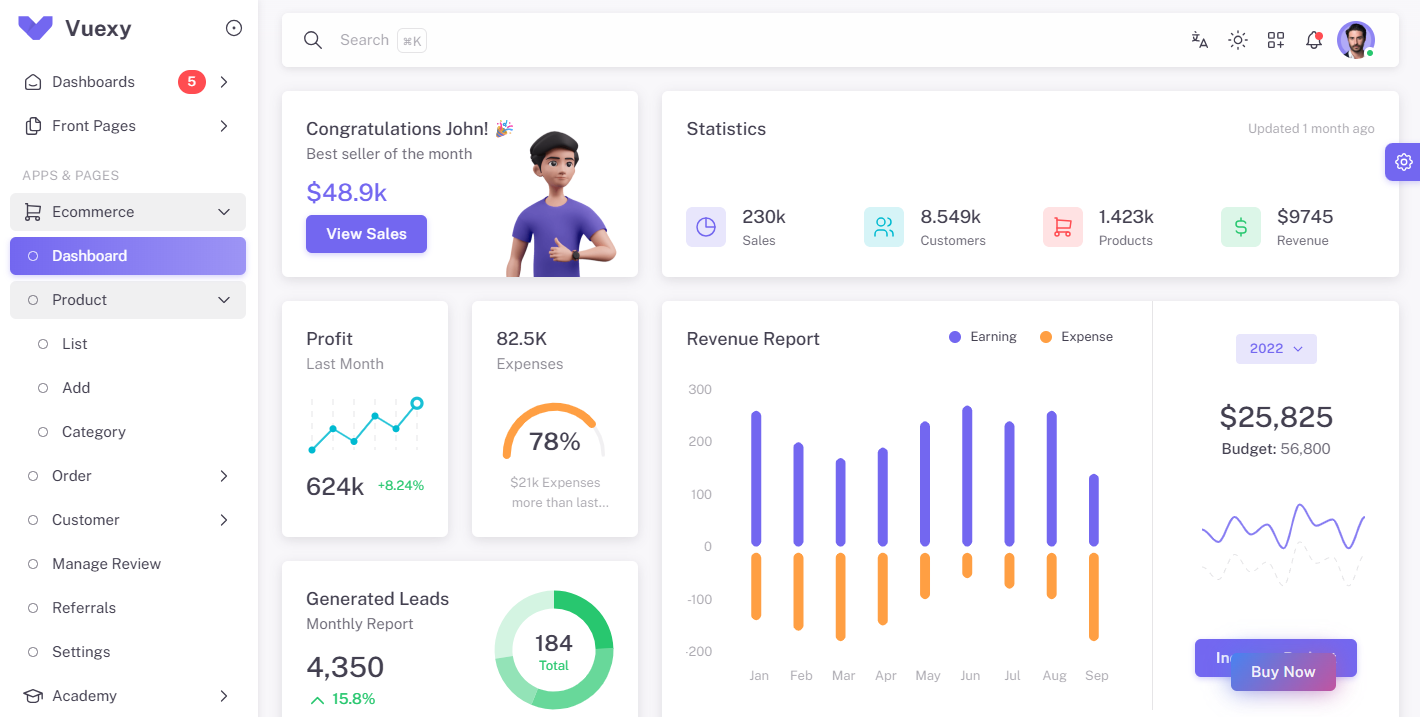Click the Sales pie chart icon

click(706, 227)
